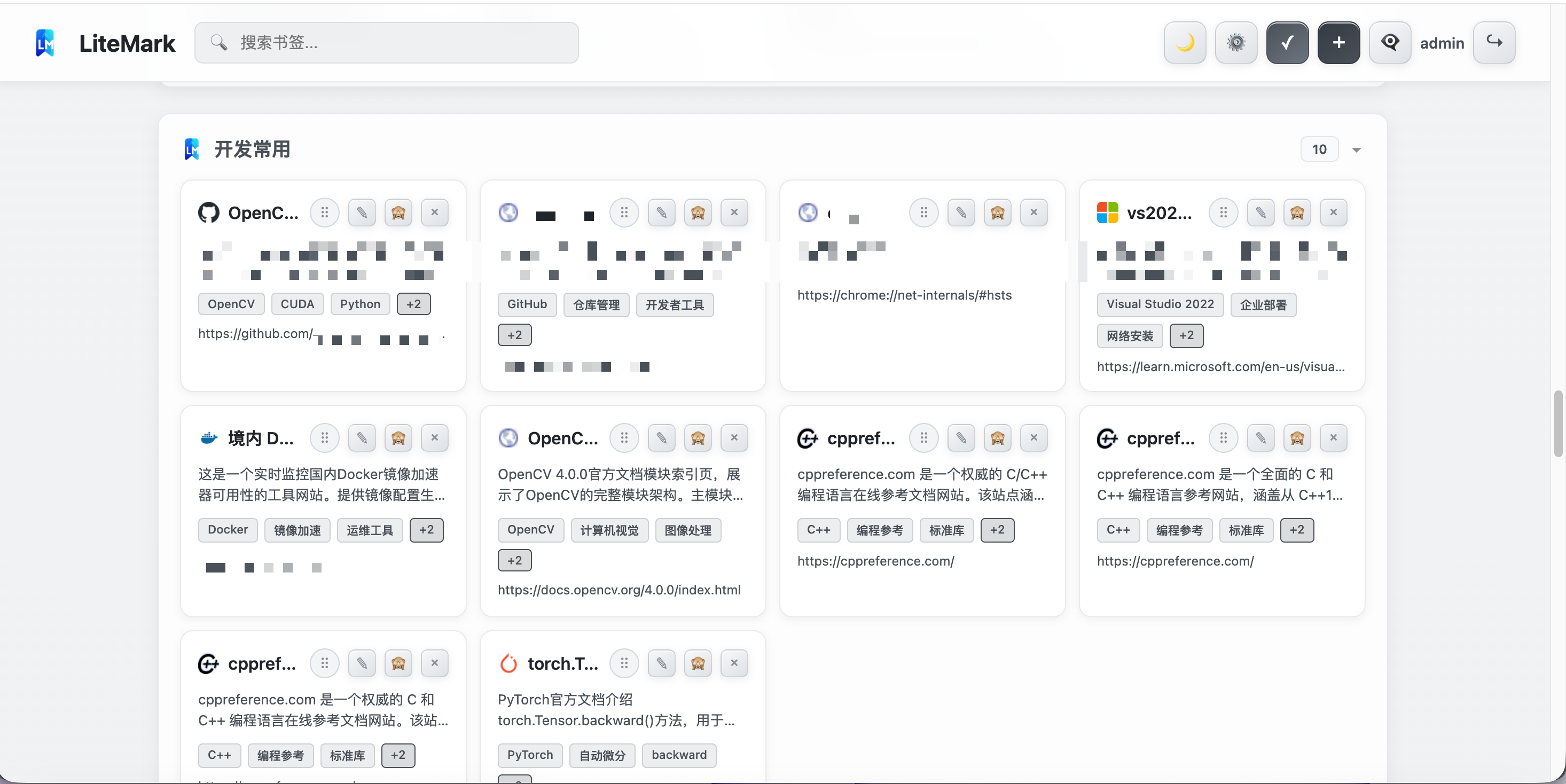Open the learn.microsoft.com link

pyautogui.click(x=1221, y=367)
